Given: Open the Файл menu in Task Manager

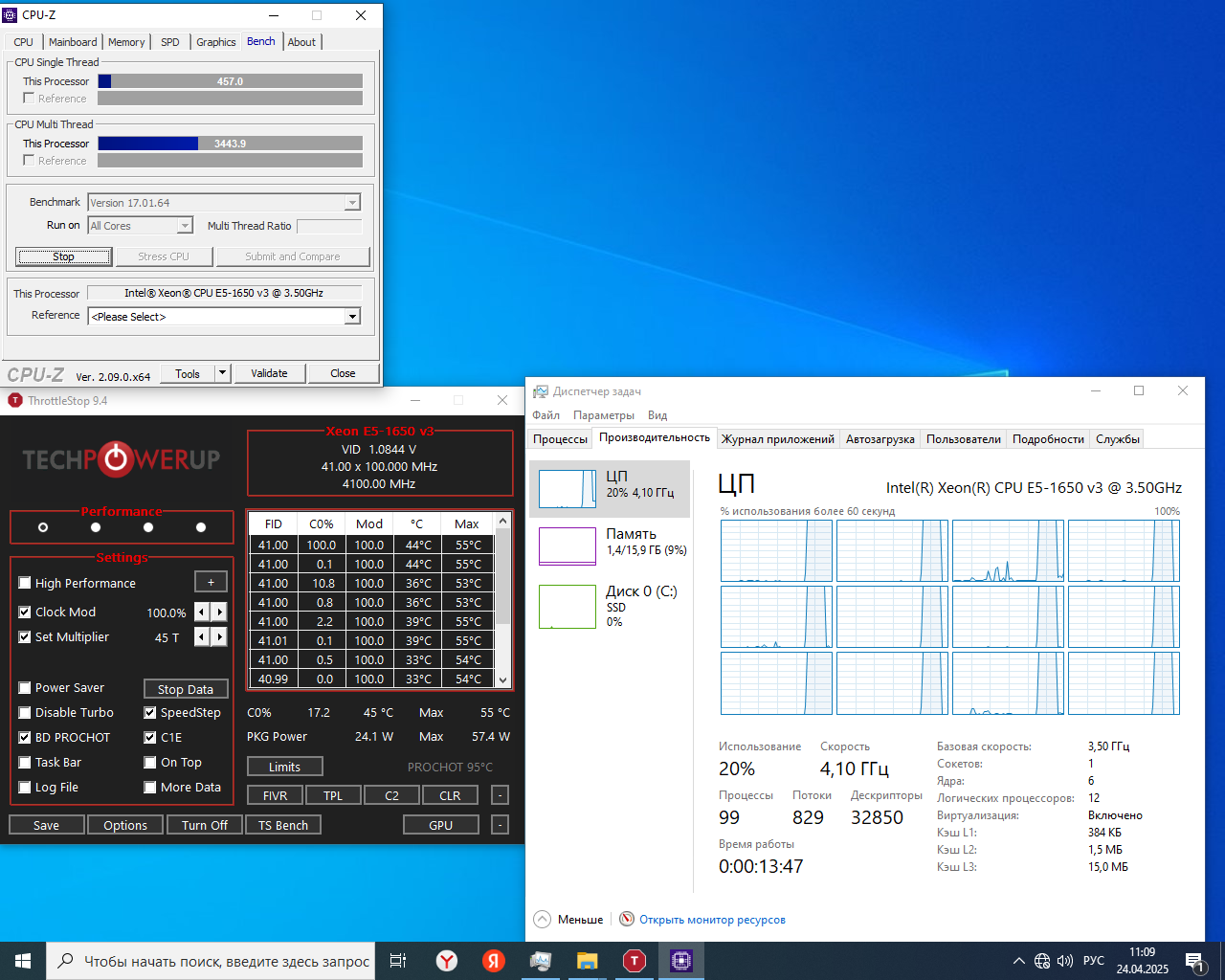Looking at the screenshot, I should pyautogui.click(x=546, y=415).
